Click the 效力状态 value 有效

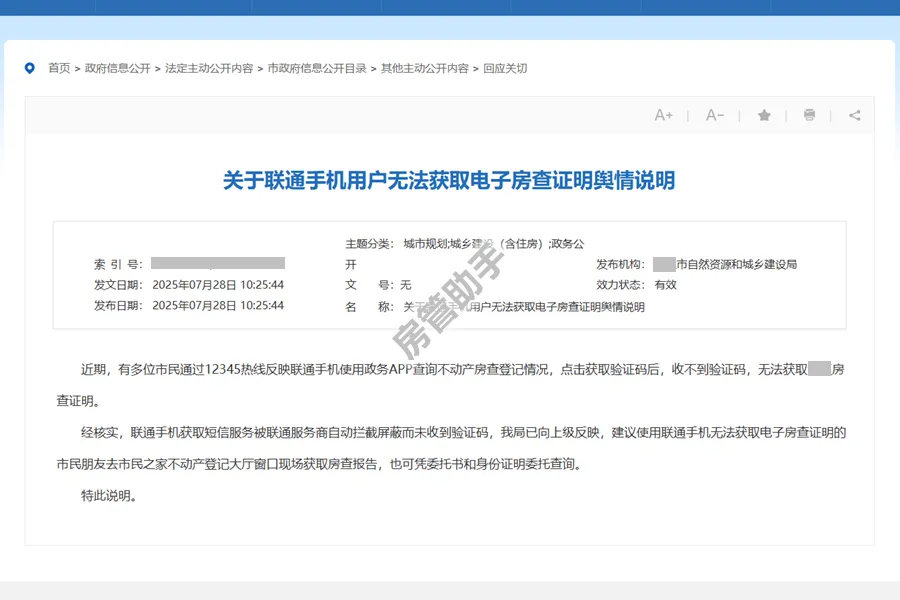[x=666, y=285]
